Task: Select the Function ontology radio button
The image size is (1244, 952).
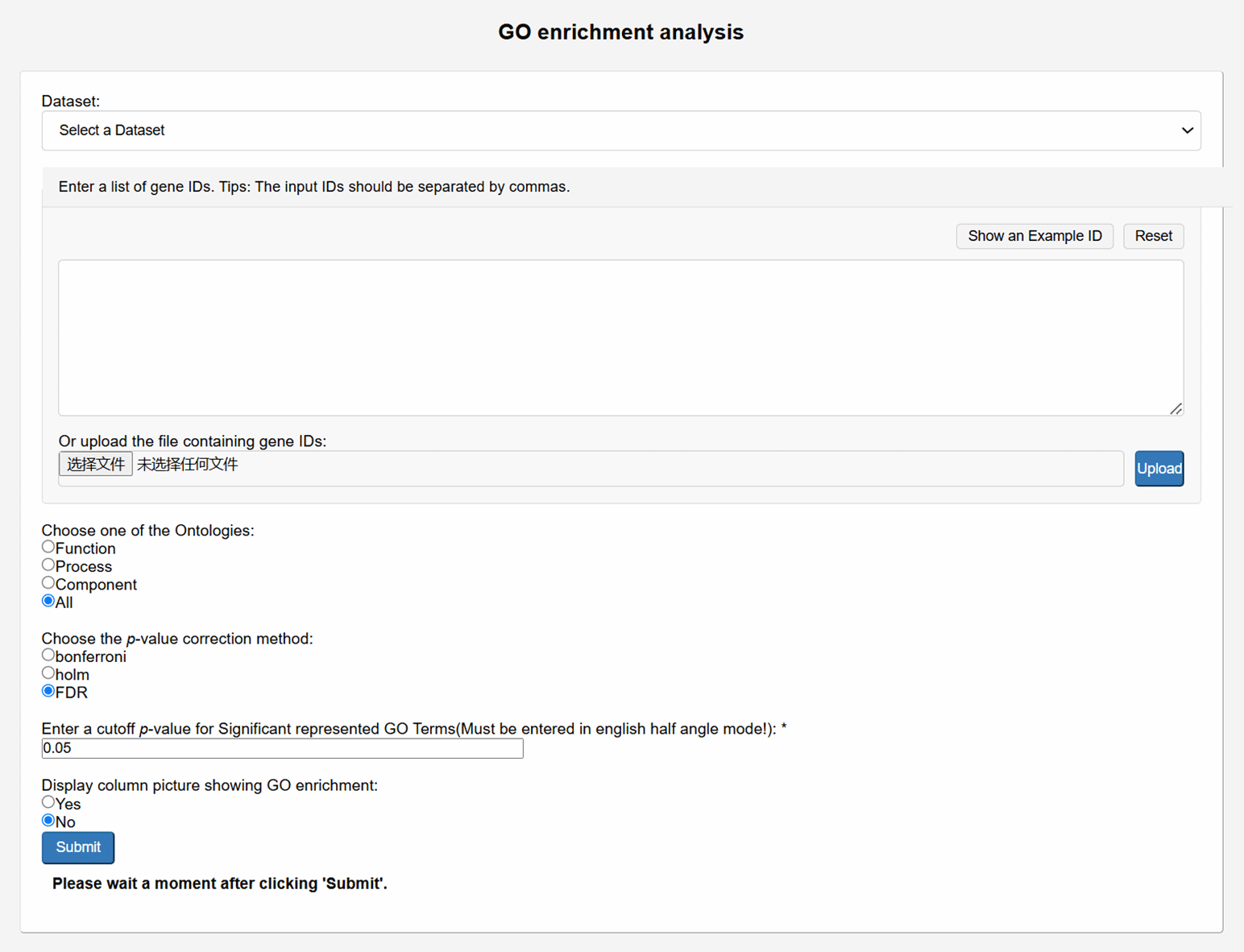Action: 48,547
